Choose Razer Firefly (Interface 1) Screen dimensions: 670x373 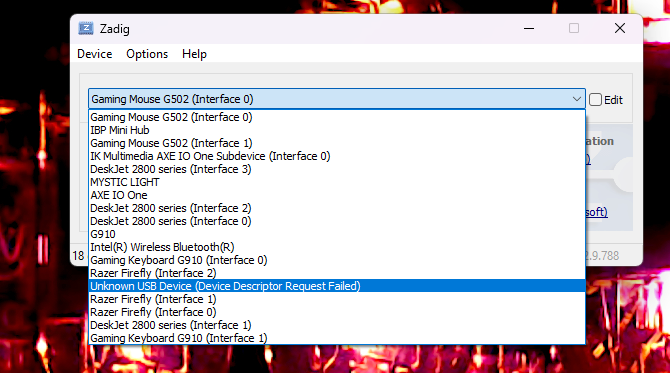click(337, 299)
